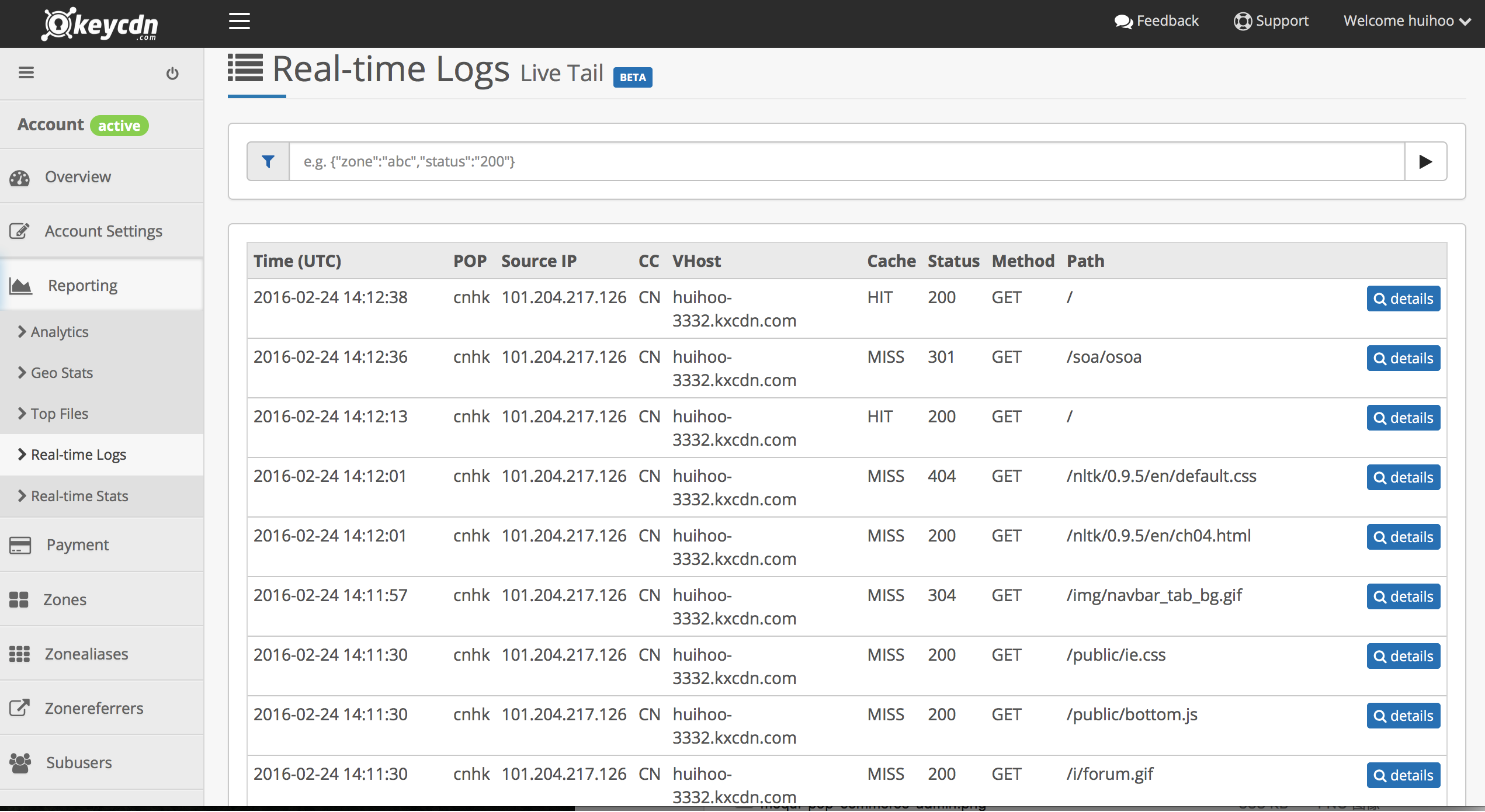This screenshot has height=812, width=1485.
Task: Open Zonereferrers in sidebar
Action: 93,709
